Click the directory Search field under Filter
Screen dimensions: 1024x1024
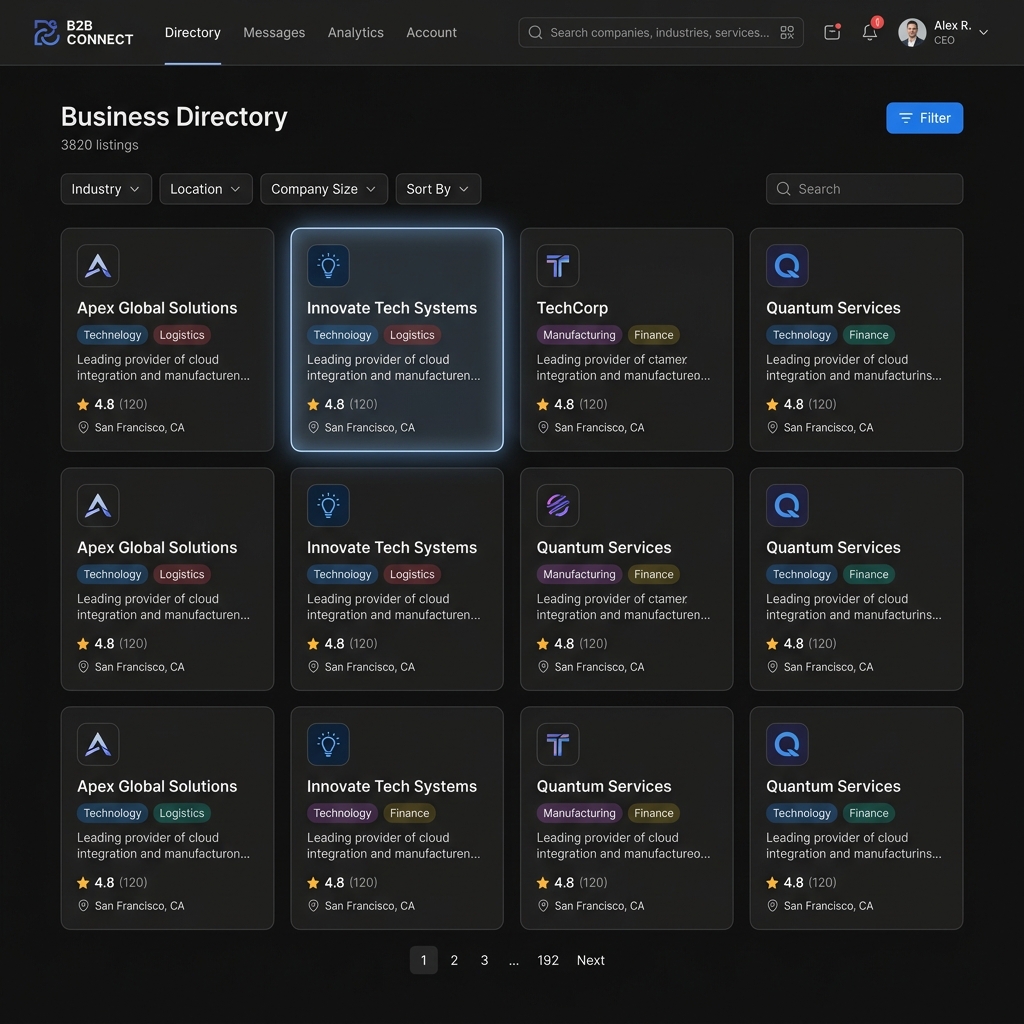pos(864,189)
